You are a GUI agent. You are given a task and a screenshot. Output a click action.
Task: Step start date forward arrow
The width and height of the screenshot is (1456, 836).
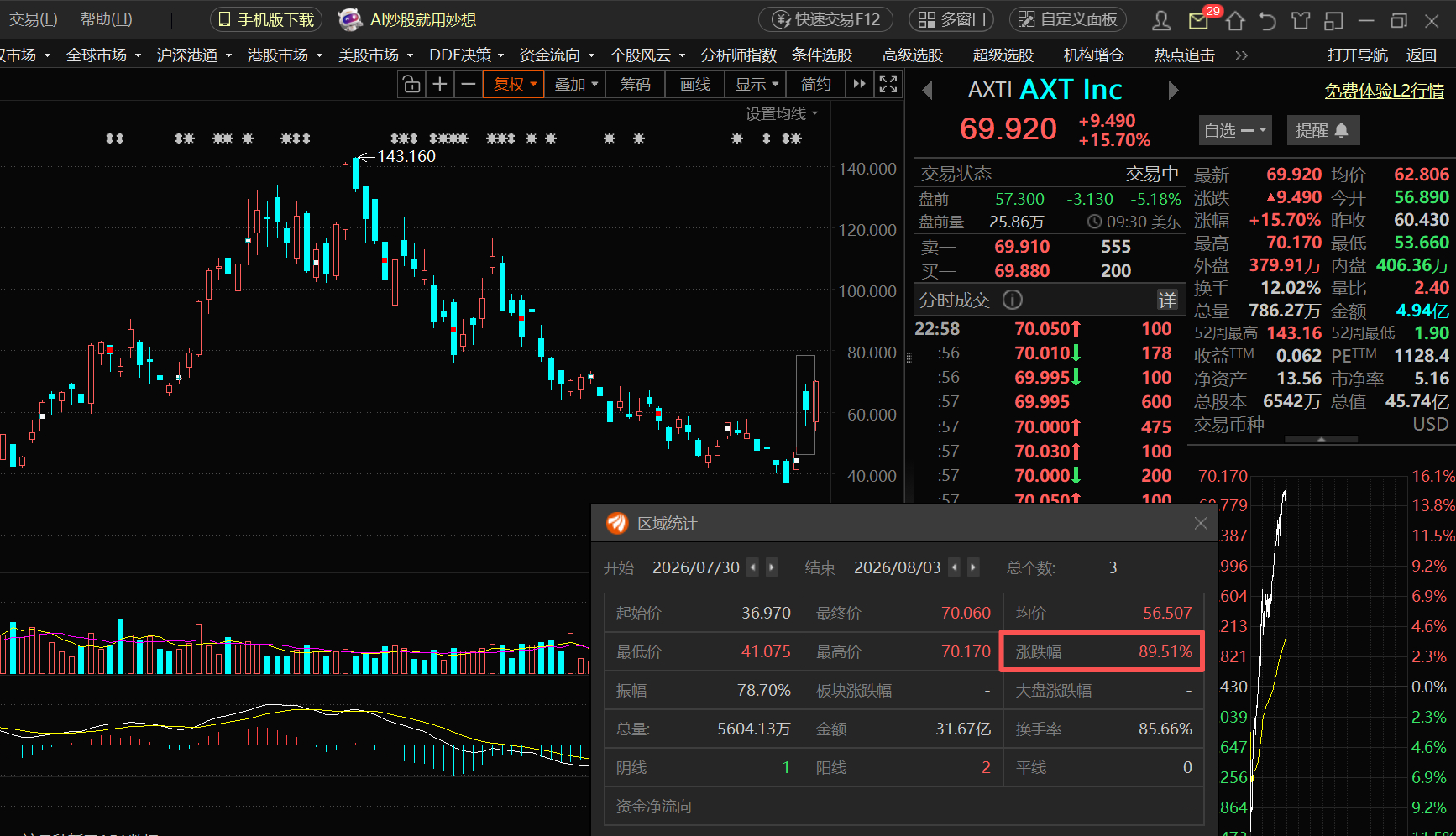(x=772, y=567)
